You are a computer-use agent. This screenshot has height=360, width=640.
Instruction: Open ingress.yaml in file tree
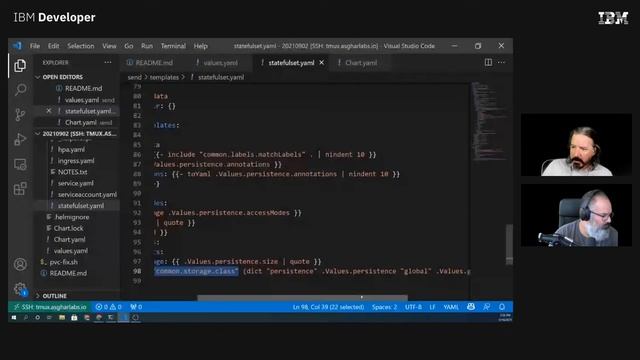tap(76, 161)
